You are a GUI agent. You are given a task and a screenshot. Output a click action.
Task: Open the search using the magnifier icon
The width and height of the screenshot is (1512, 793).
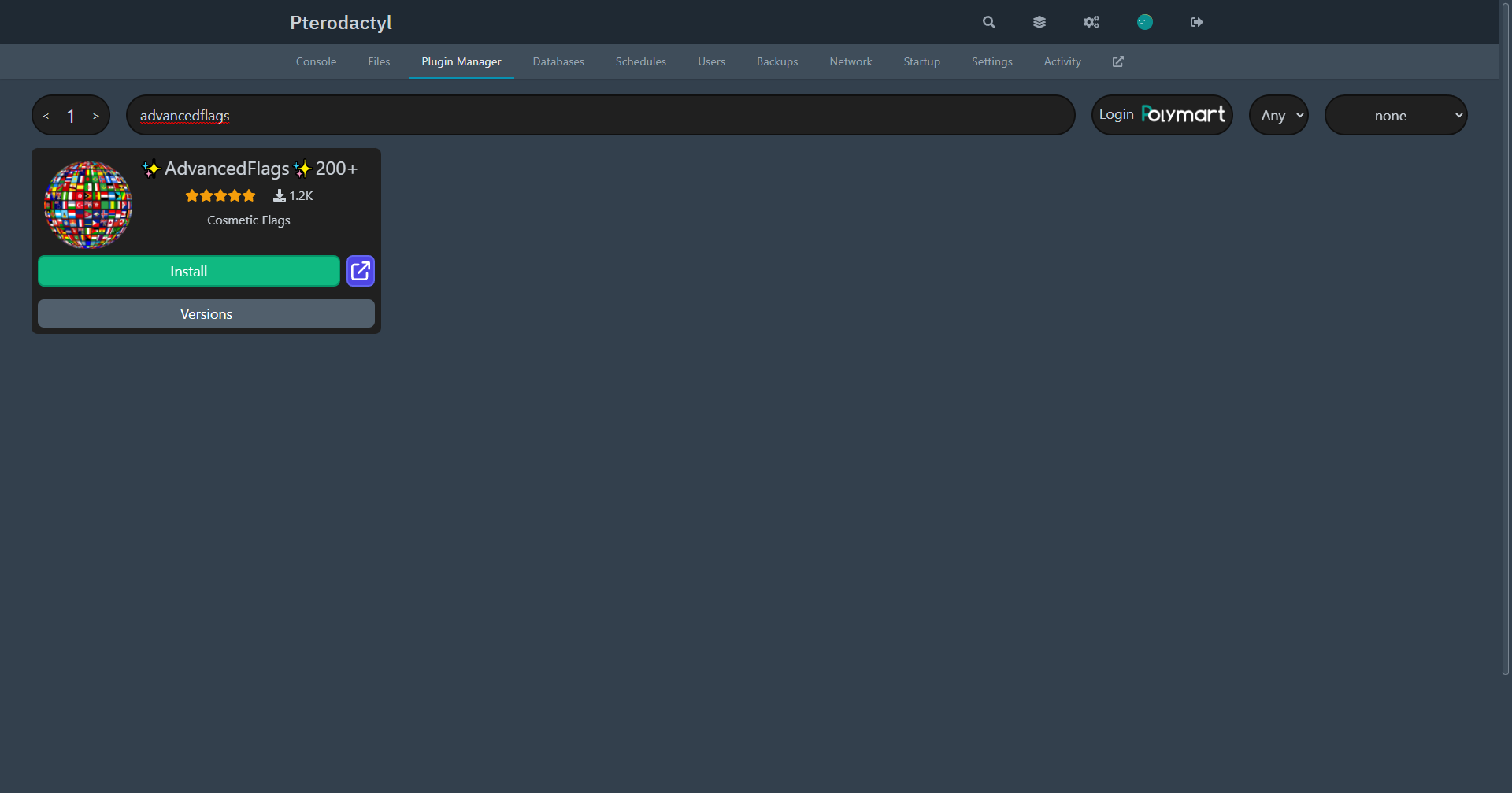(988, 22)
